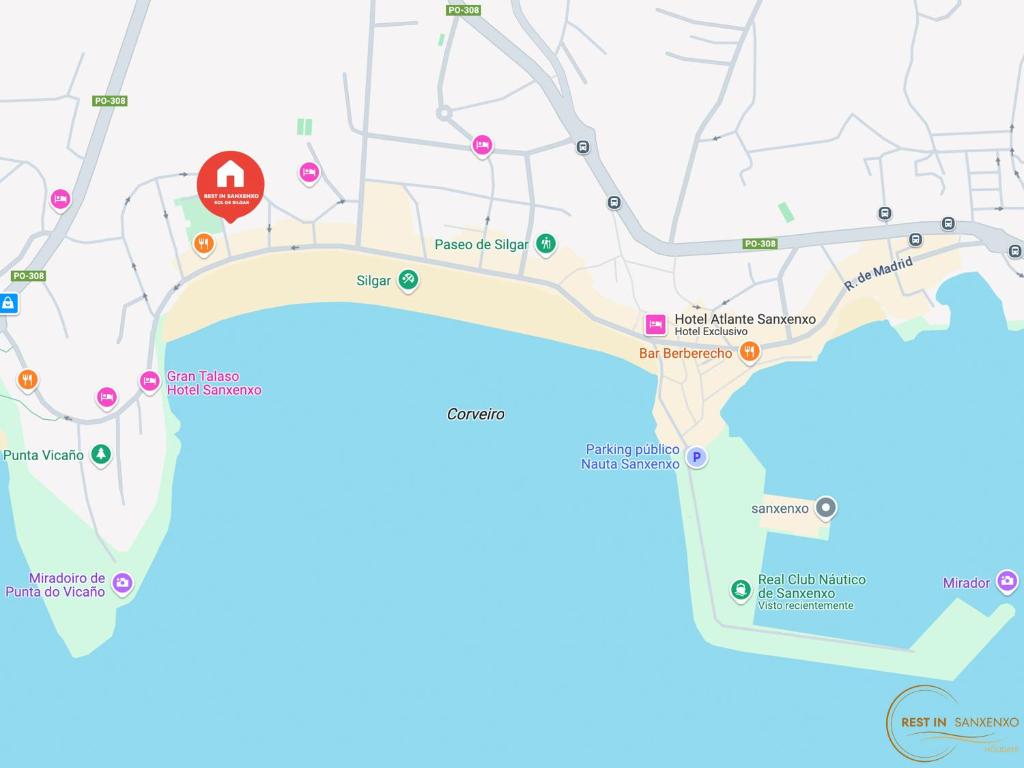Click the Rest in Sanxenxo logo watermark

(954, 724)
